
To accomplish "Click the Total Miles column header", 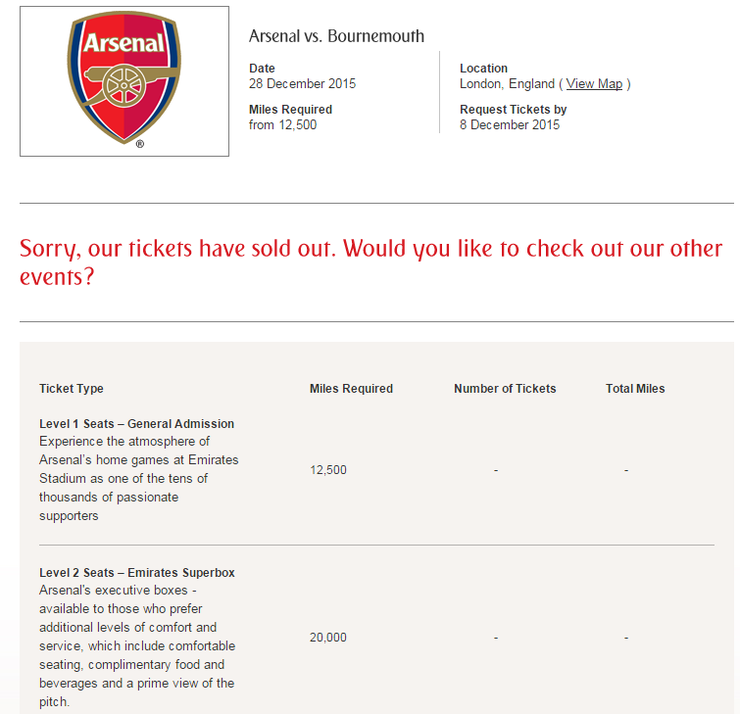I will click(635, 389).
